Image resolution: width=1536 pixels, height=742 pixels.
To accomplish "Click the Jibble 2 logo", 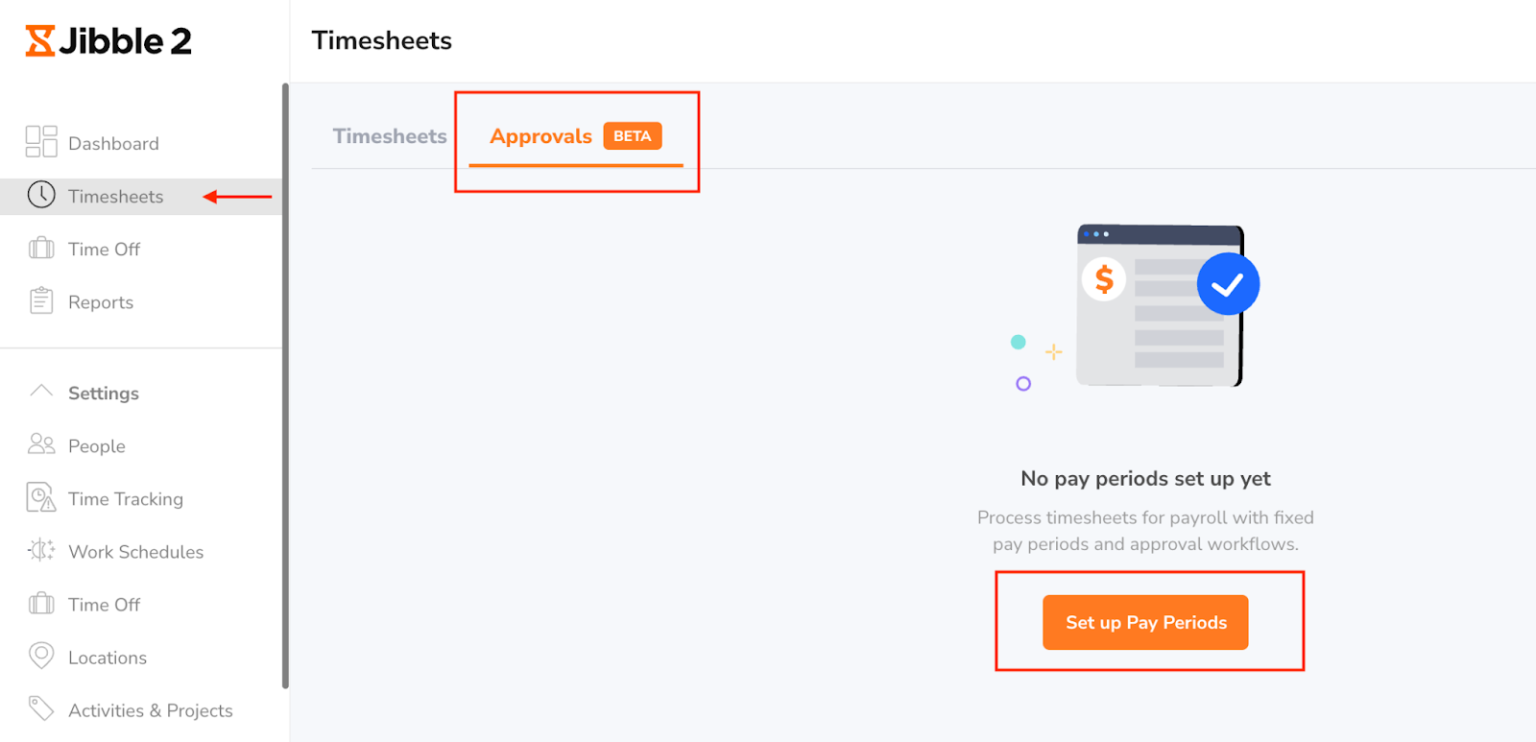I will point(107,40).
